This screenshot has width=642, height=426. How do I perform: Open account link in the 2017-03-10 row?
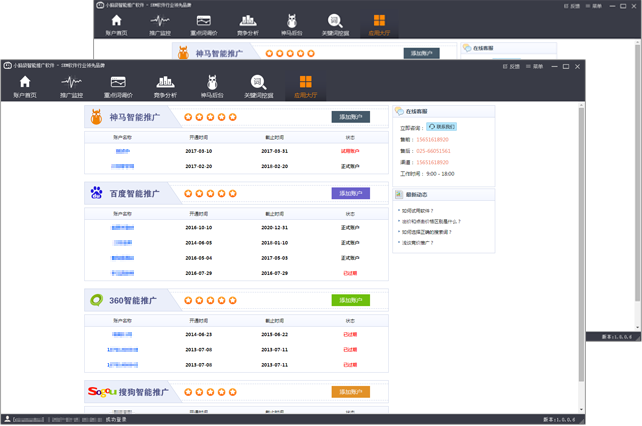(122, 151)
